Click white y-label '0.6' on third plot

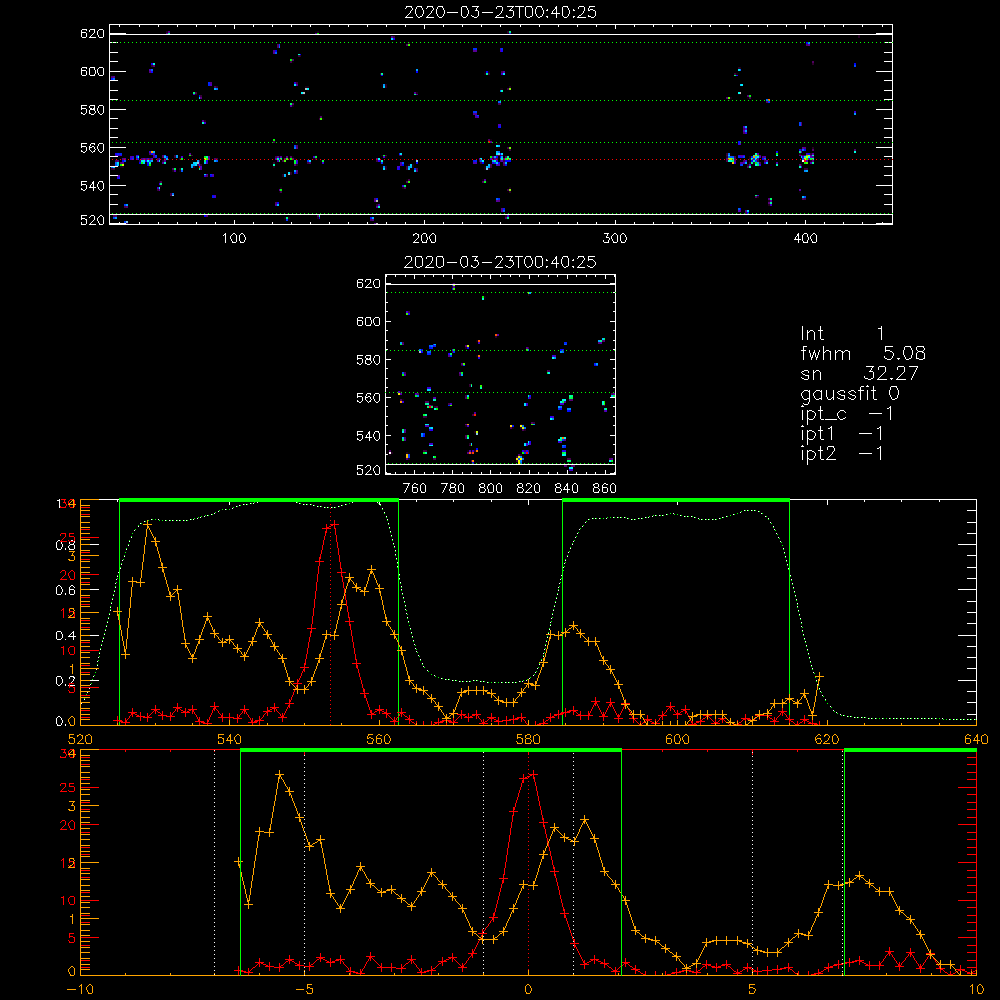tap(65, 591)
